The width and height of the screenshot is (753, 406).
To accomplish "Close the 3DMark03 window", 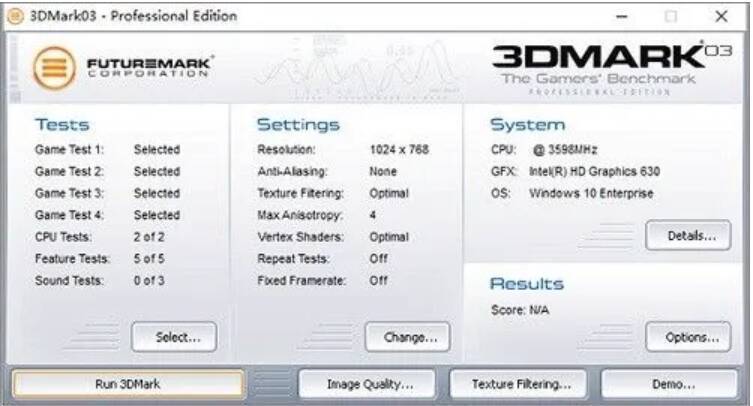I will [721, 16].
